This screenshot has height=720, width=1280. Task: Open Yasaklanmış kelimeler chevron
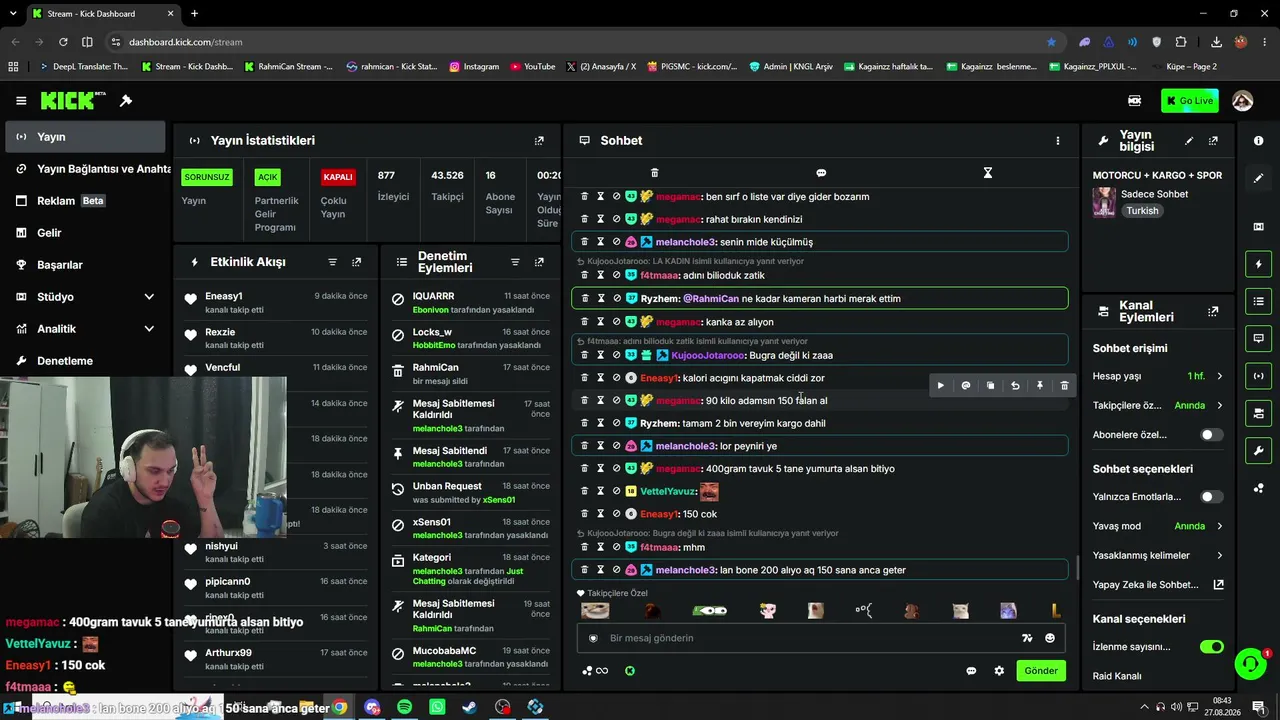[x=1219, y=556]
